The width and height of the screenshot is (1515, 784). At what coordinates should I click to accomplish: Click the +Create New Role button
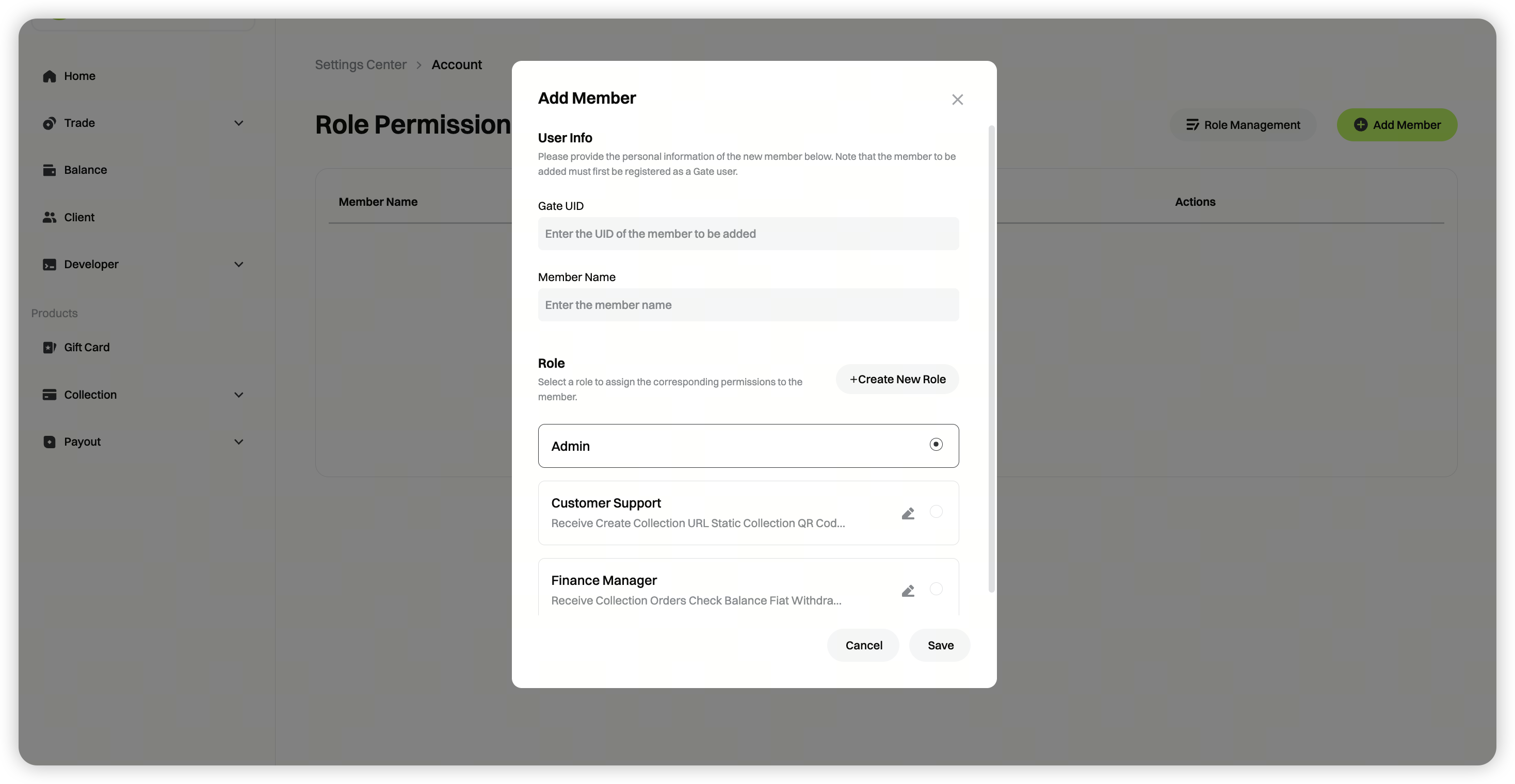pyautogui.click(x=897, y=380)
